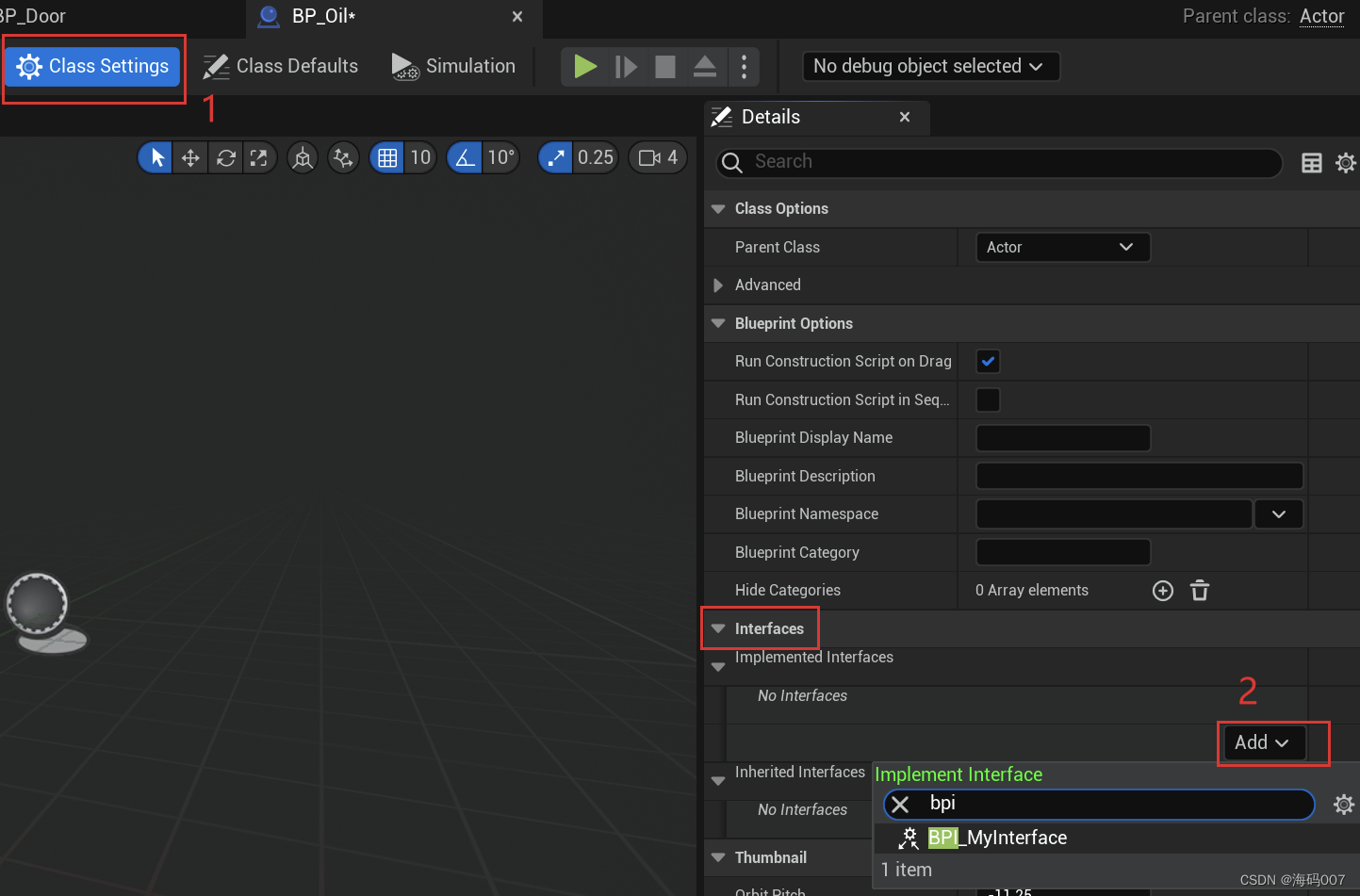Open scale snap value 0.25
This screenshot has width=1360, height=896.
[x=596, y=157]
